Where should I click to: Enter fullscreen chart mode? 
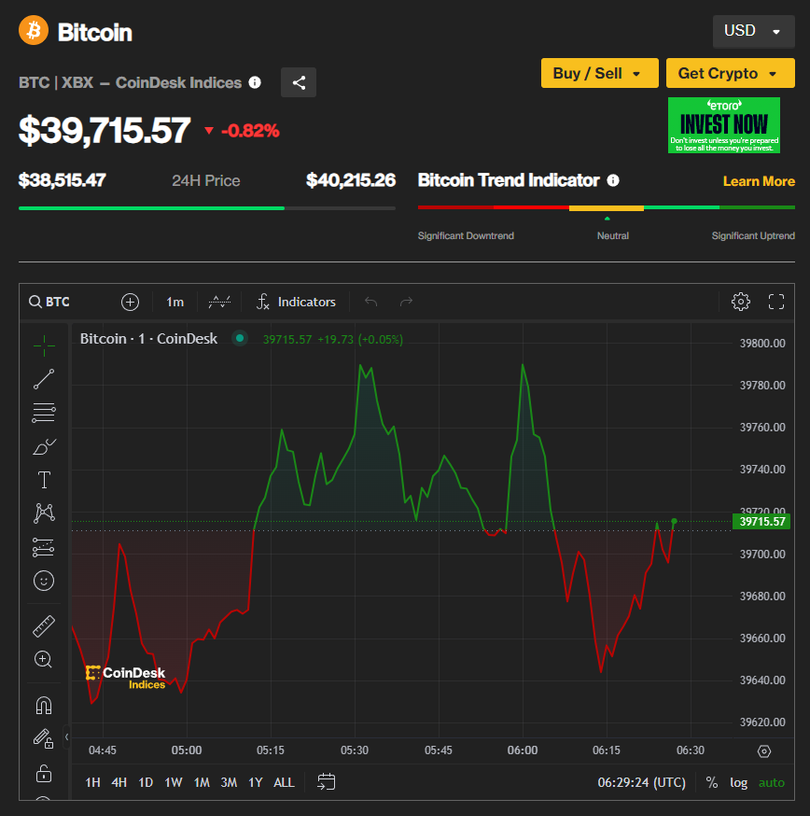tap(776, 301)
